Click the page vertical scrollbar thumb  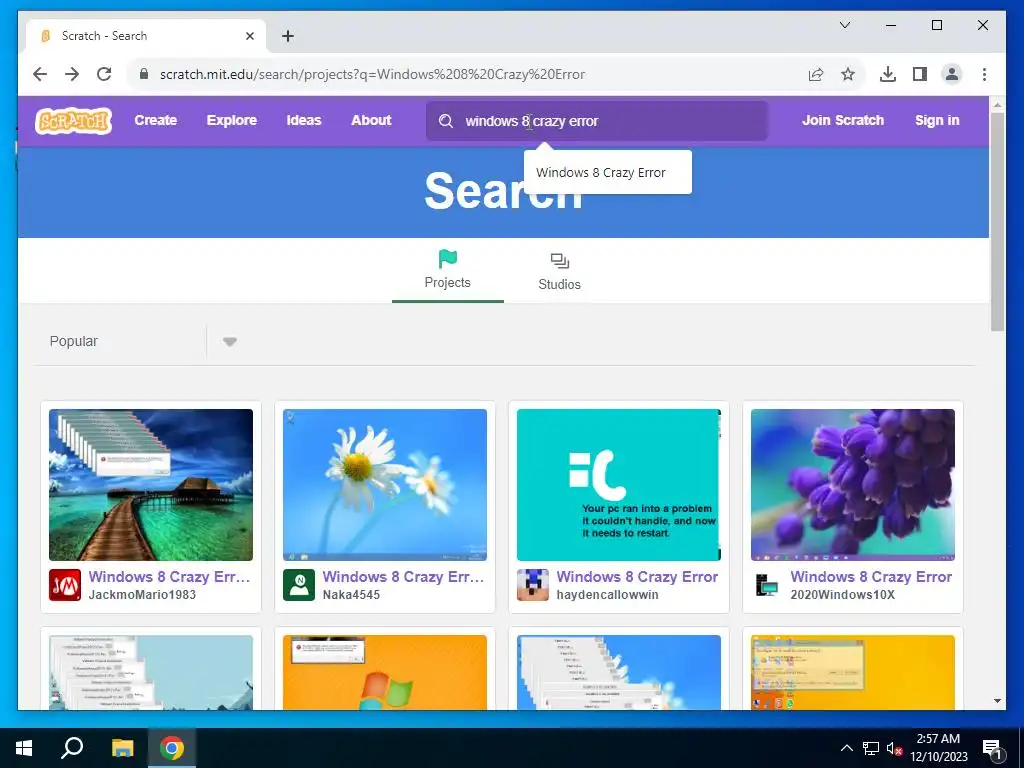997,221
